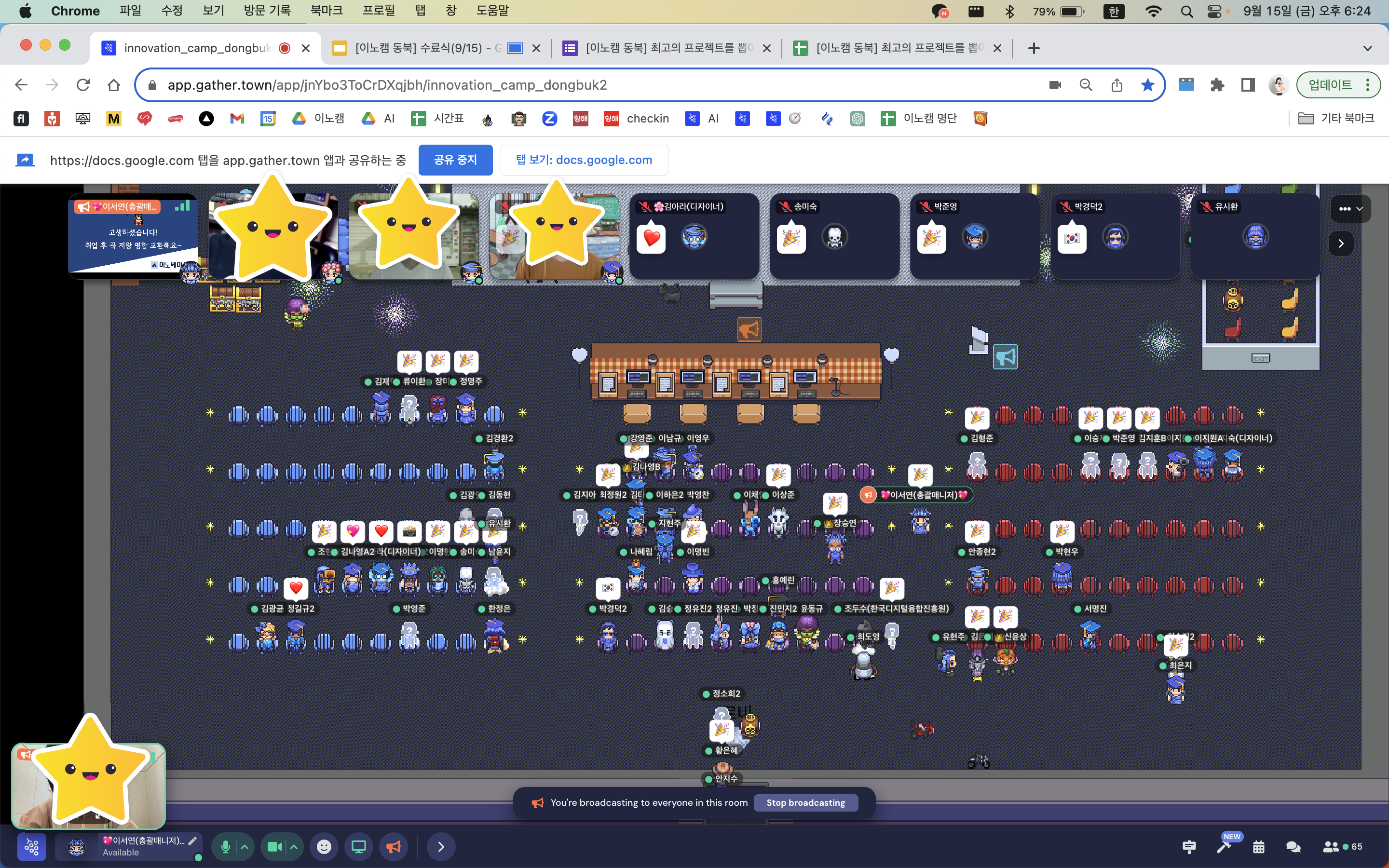Open the 방문 기록 menu
The width and height of the screenshot is (1389, 868).
pos(268,10)
